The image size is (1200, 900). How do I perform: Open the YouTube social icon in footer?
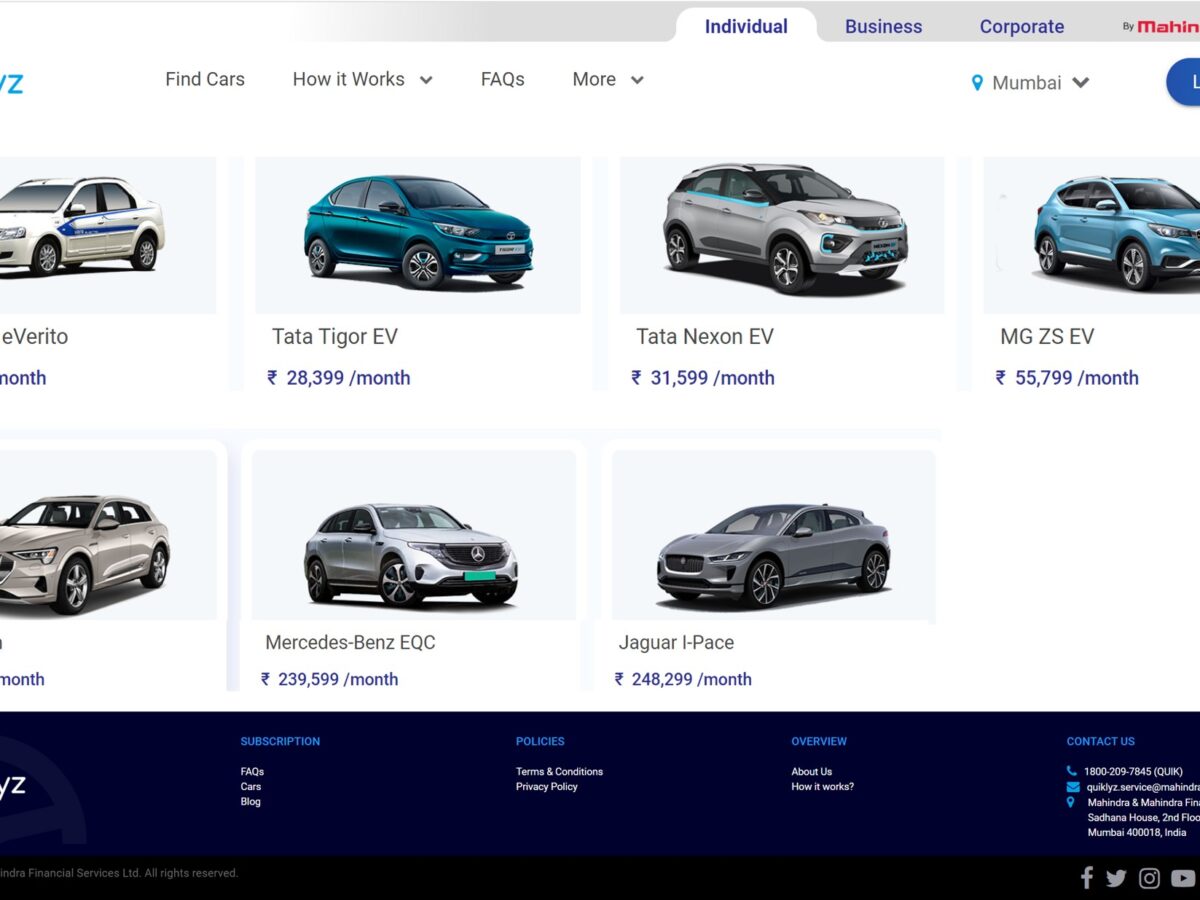coord(1183,878)
